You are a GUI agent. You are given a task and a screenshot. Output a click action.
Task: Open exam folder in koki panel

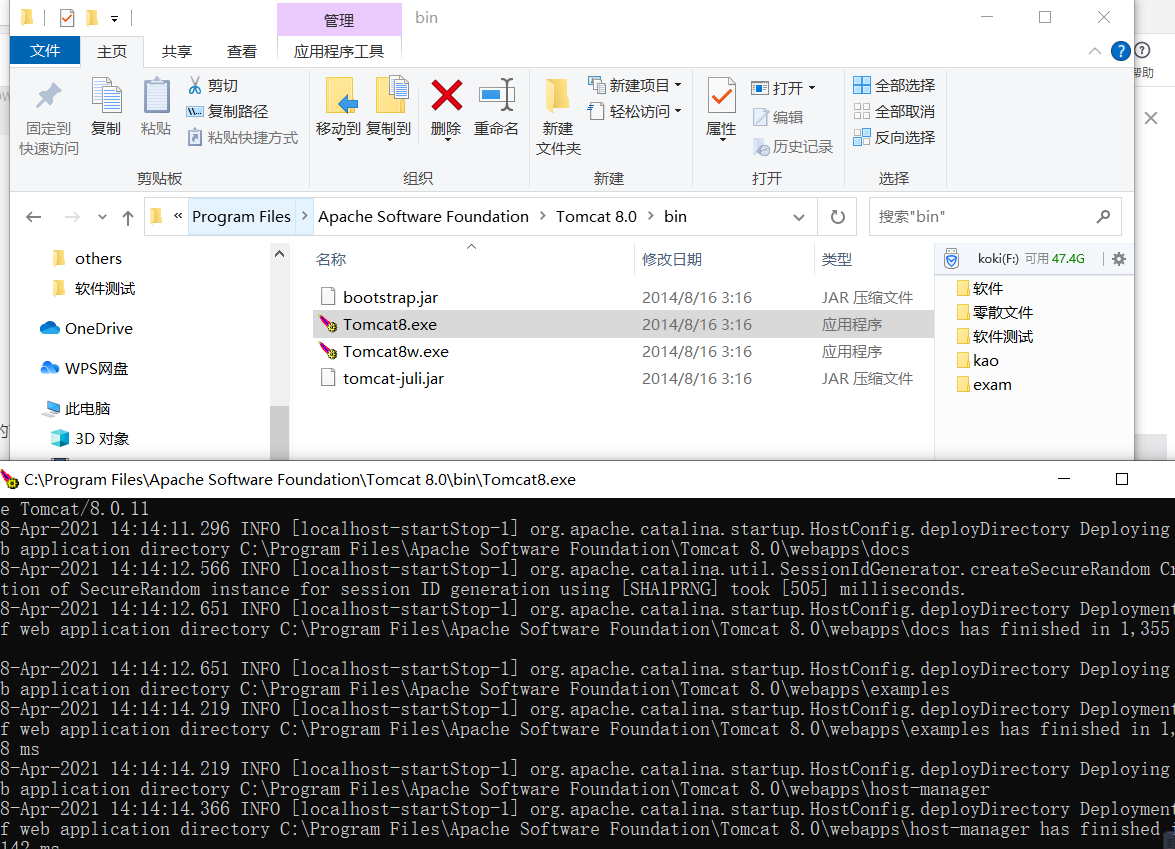click(x=984, y=384)
